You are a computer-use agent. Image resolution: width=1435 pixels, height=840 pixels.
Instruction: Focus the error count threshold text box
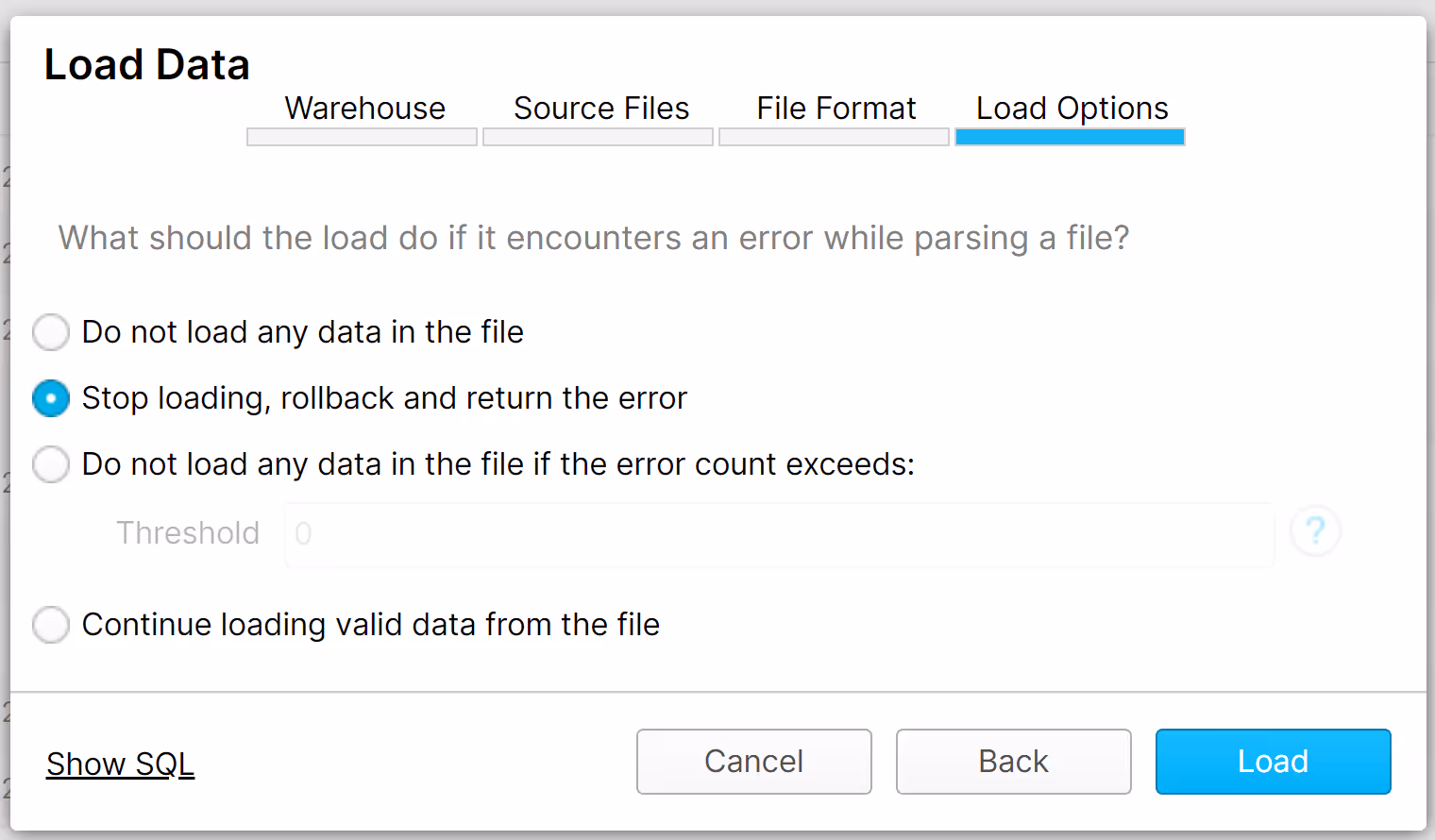coord(774,534)
